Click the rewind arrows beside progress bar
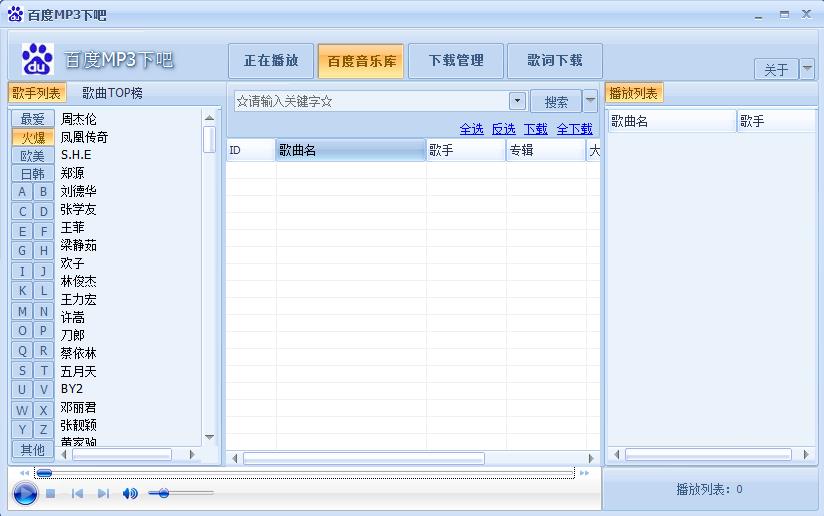This screenshot has height=516, width=824. pos(24,473)
